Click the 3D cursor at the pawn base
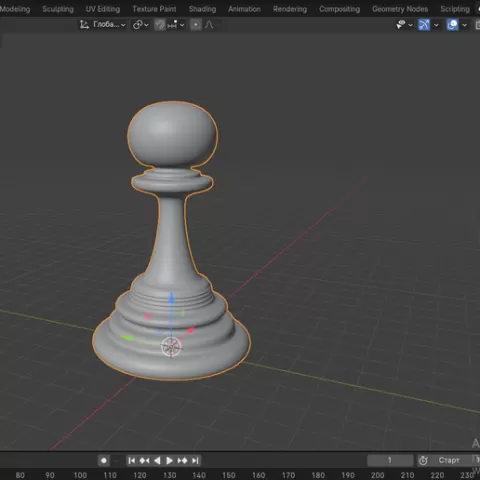This screenshot has height=480, width=480. [x=171, y=347]
